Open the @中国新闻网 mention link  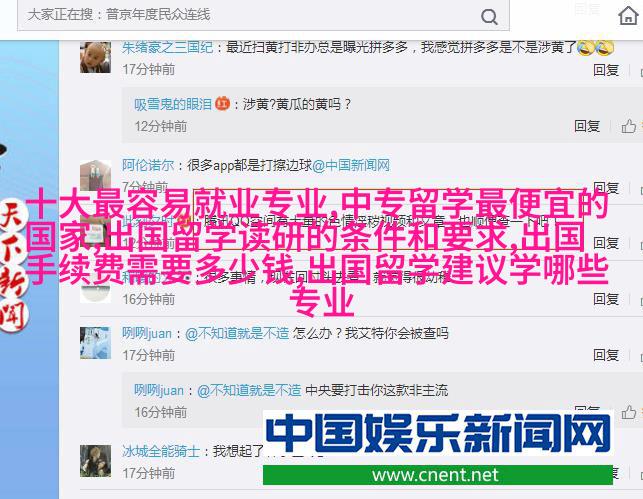click(x=351, y=166)
